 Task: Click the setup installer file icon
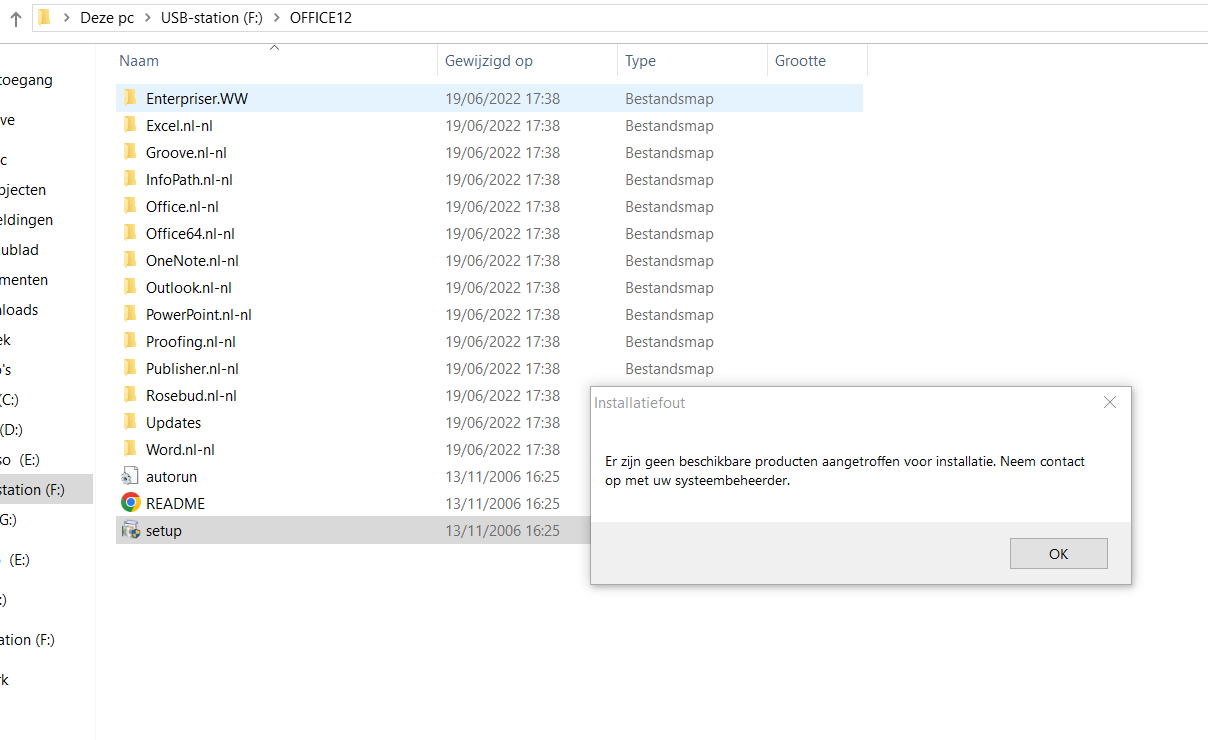tap(130, 530)
